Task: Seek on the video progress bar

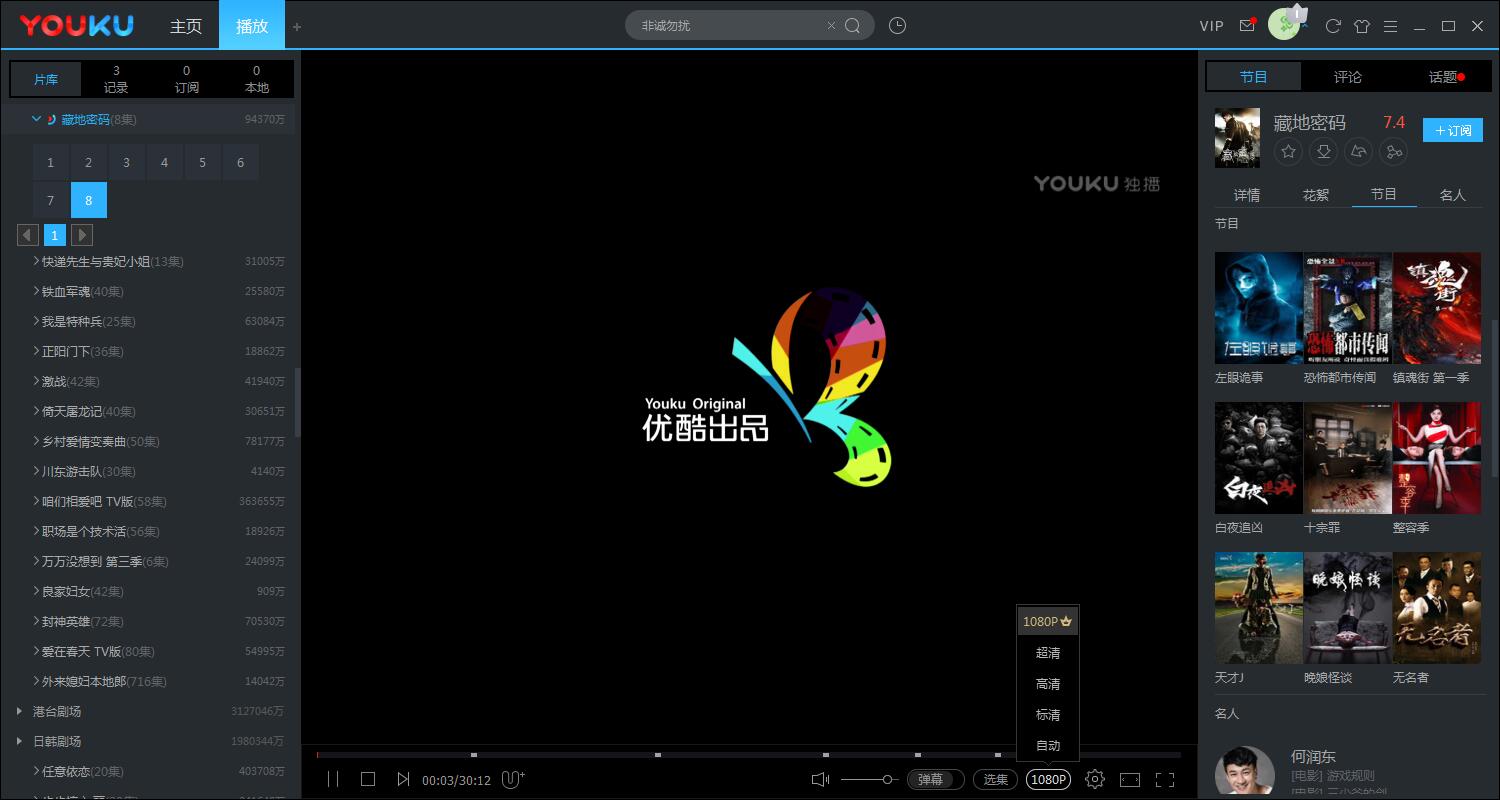Action: [x=748, y=755]
